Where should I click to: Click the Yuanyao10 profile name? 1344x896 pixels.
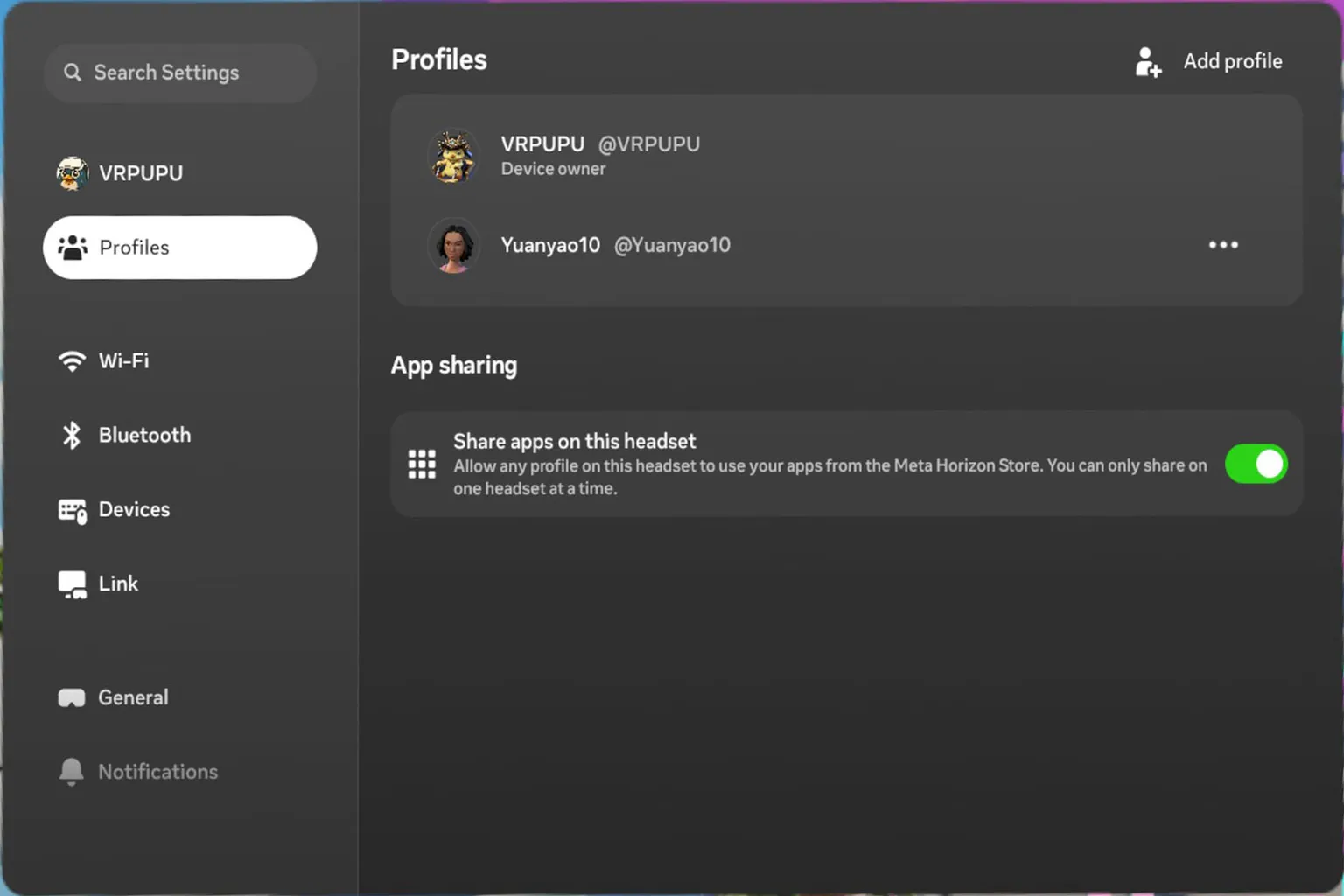click(x=550, y=245)
